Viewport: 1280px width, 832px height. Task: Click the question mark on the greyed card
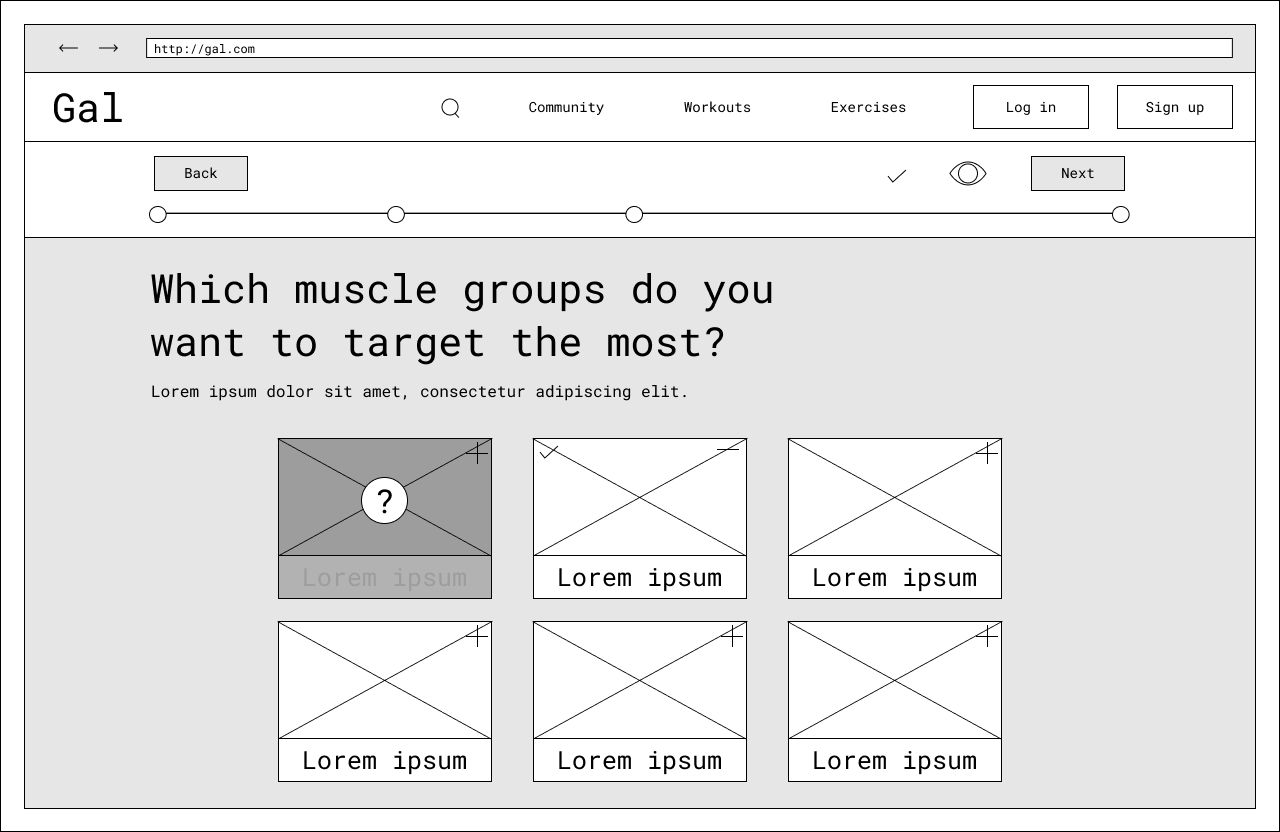385,500
